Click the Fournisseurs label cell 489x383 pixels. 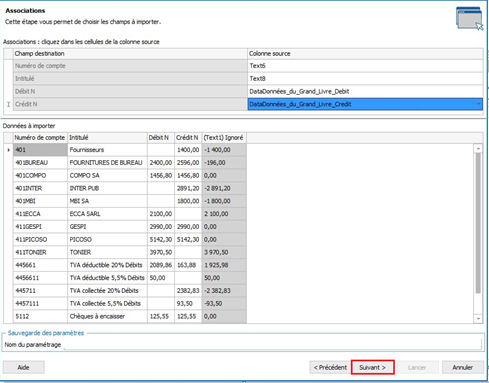[x=107, y=150]
